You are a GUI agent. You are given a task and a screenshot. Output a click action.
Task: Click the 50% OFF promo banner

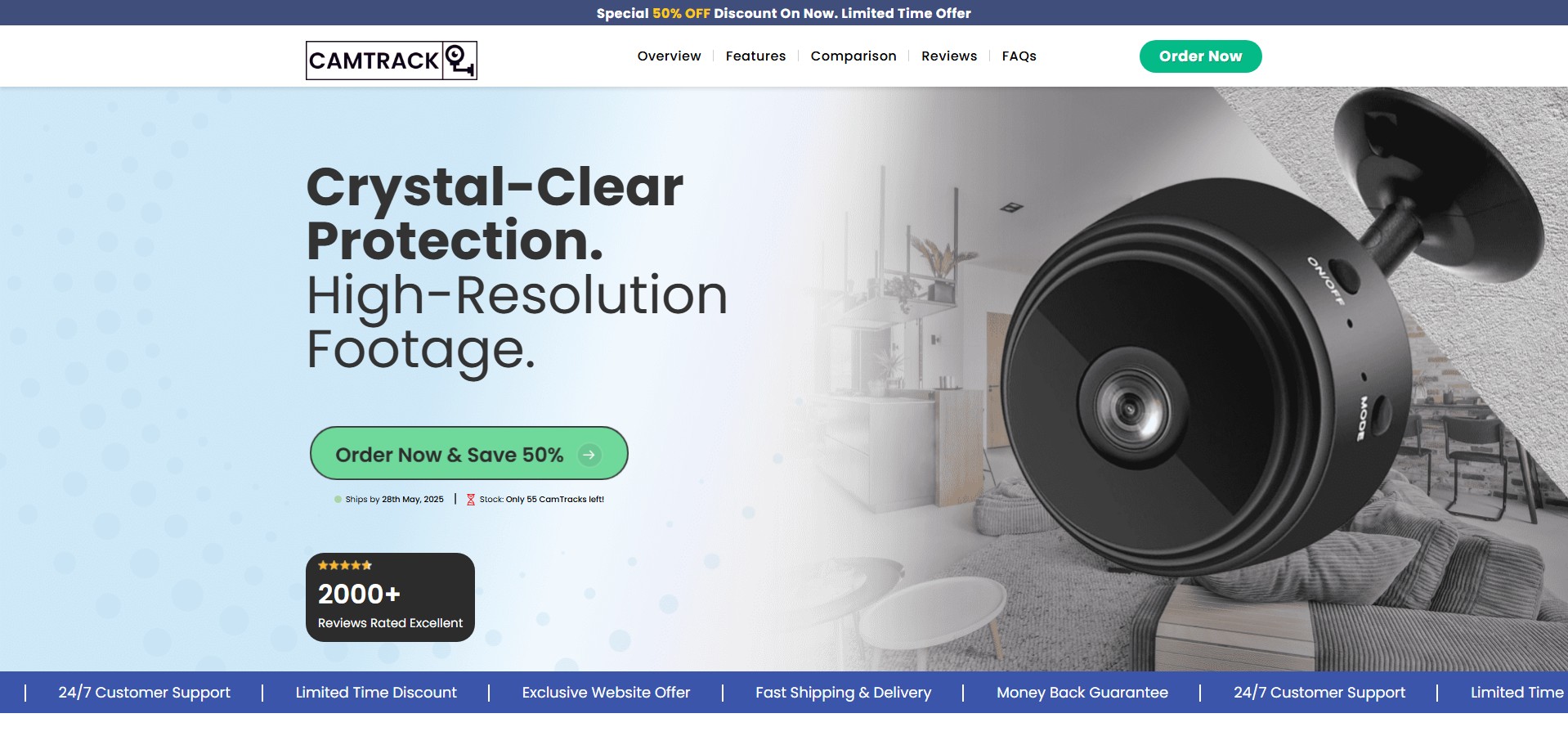[784, 13]
